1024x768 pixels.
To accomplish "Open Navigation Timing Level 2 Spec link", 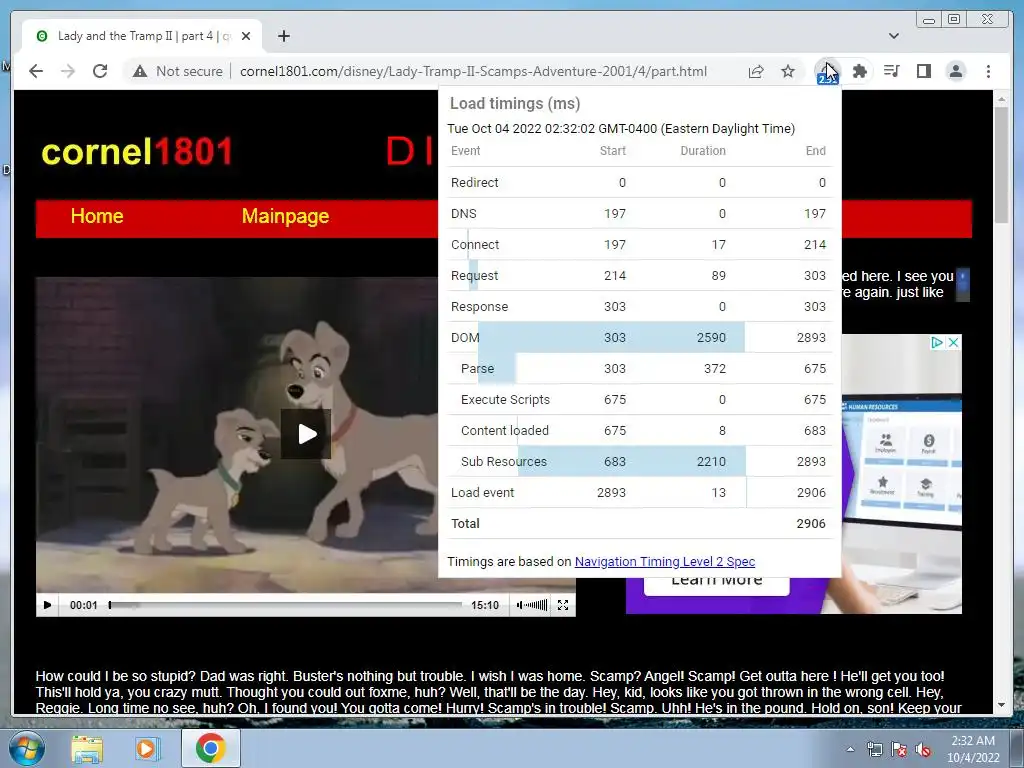I will coord(665,562).
